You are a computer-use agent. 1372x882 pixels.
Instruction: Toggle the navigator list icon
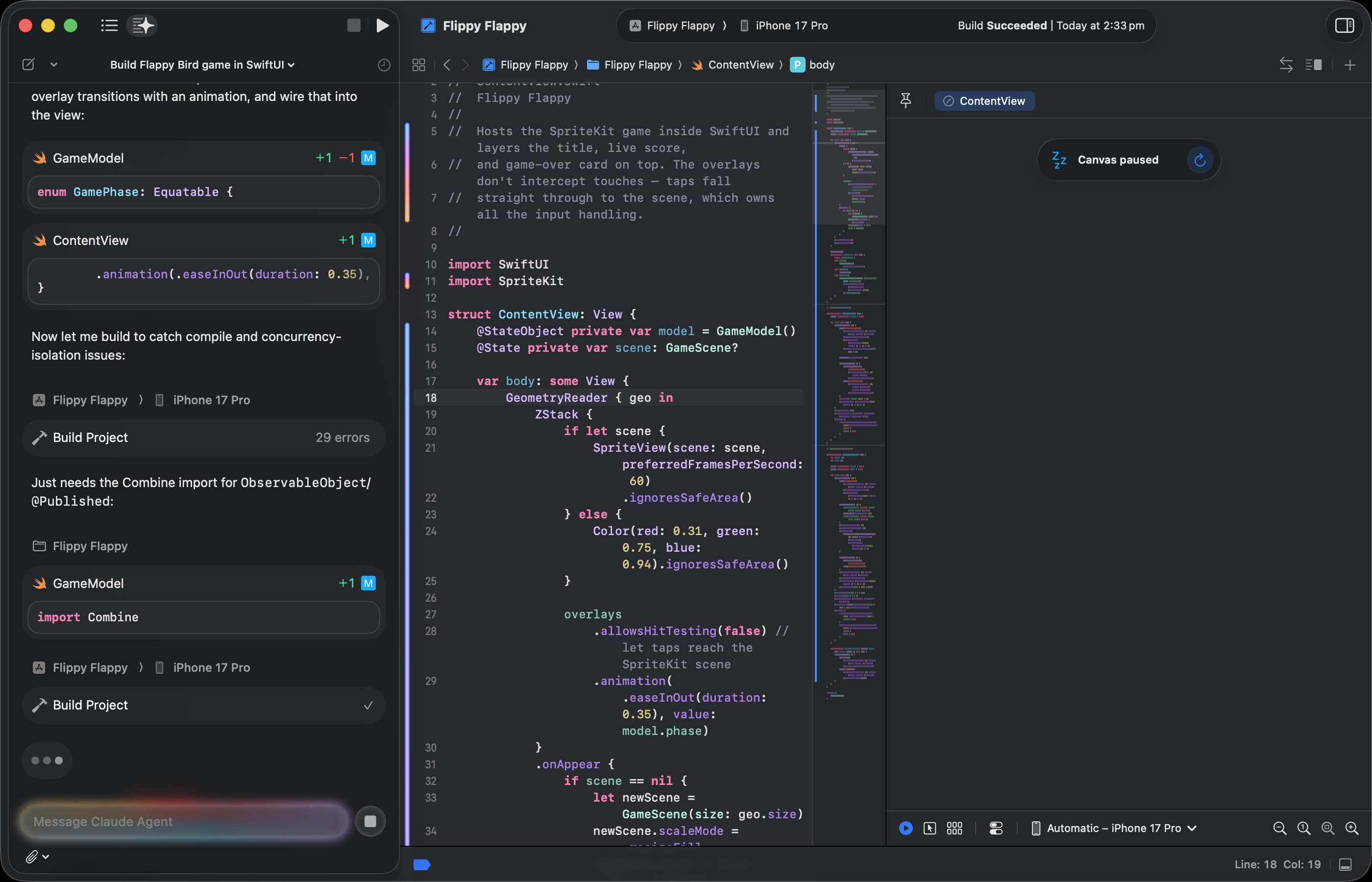click(x=109, y=25)
